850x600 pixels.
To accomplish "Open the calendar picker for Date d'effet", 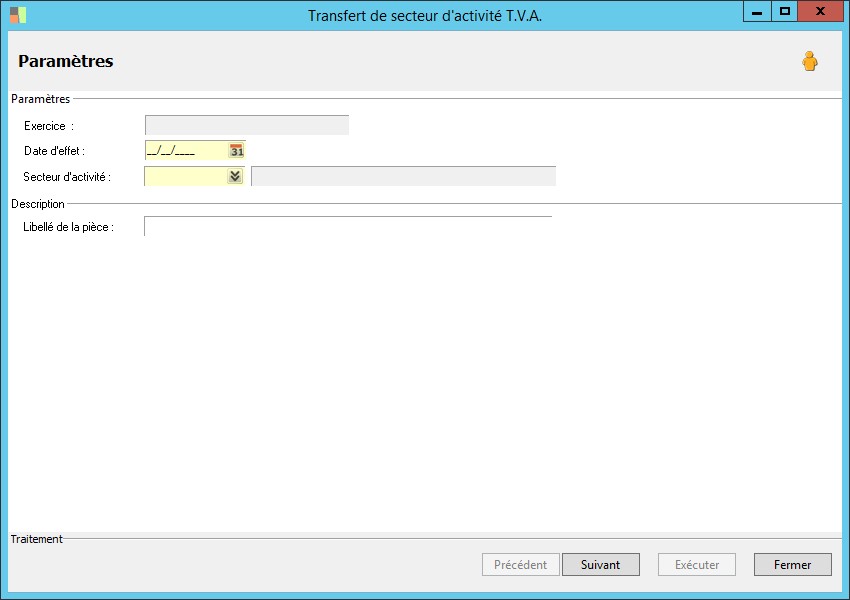I will pyautogui.click(x=236, y=151).
